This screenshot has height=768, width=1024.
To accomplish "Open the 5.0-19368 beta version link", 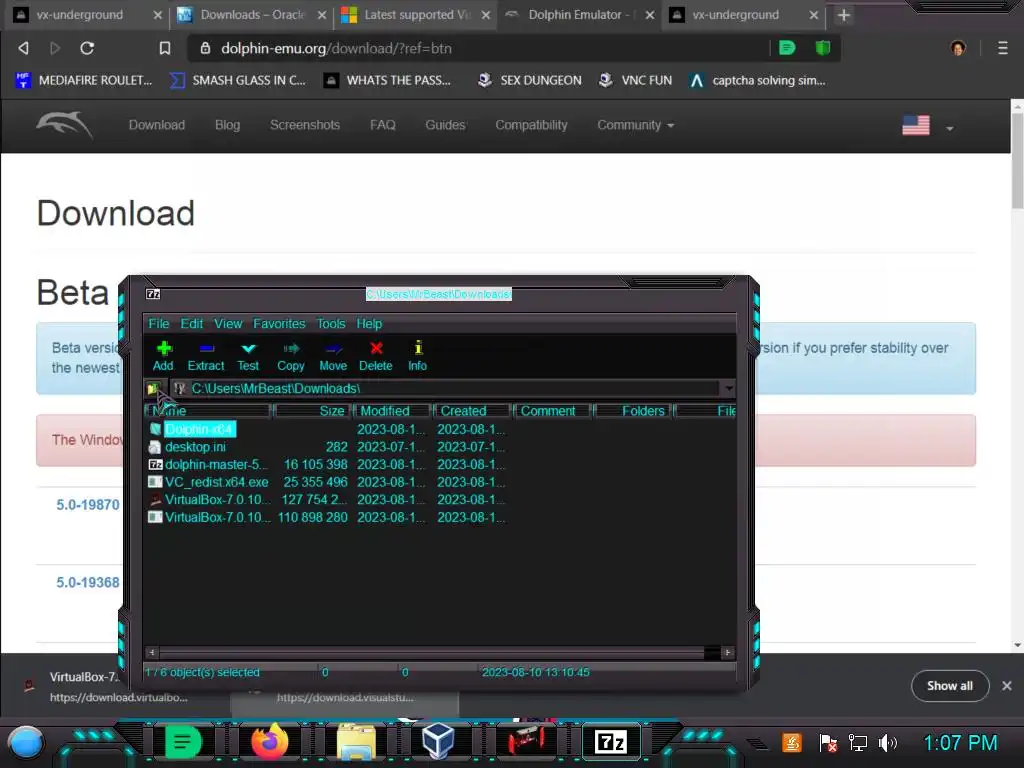I will point(88,583).
